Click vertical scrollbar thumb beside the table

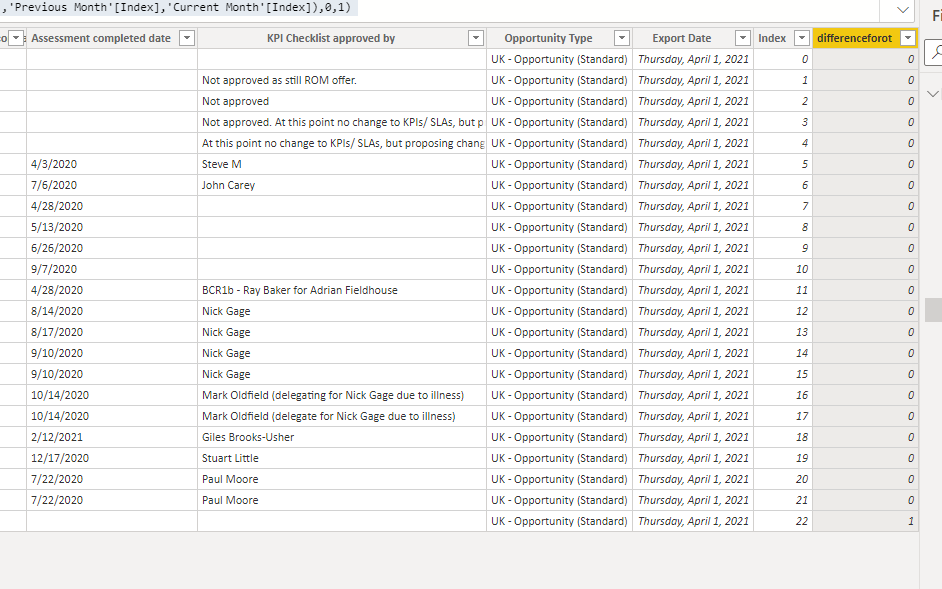point(934,310)
